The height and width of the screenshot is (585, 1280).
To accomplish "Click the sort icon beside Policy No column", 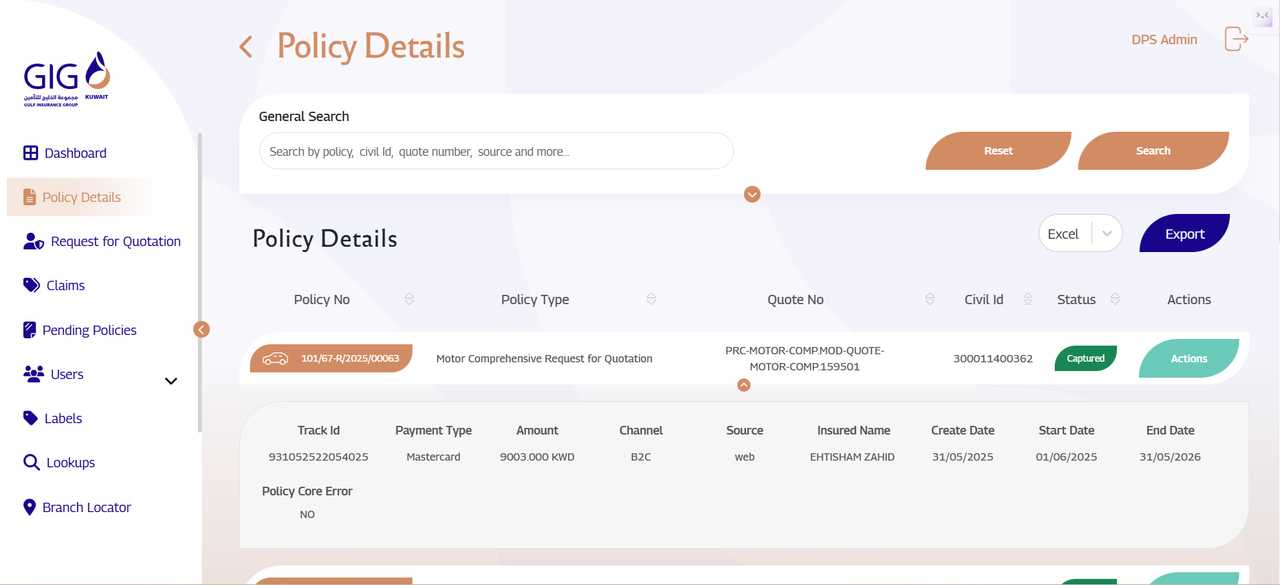I will point(409,299).
